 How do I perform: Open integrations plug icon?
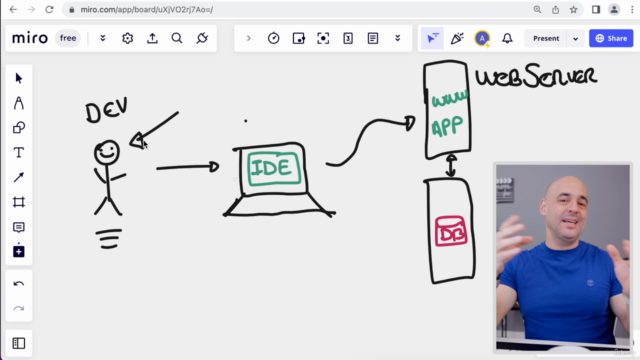point(202,38)
